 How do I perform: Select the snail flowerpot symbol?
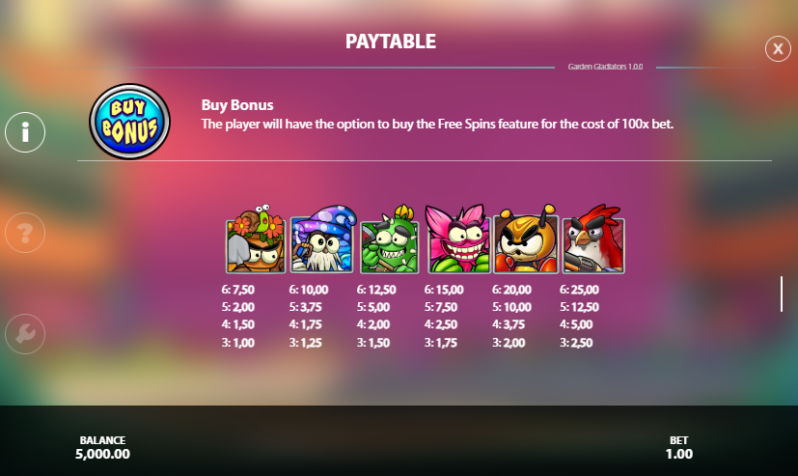[x=255, y=239]
